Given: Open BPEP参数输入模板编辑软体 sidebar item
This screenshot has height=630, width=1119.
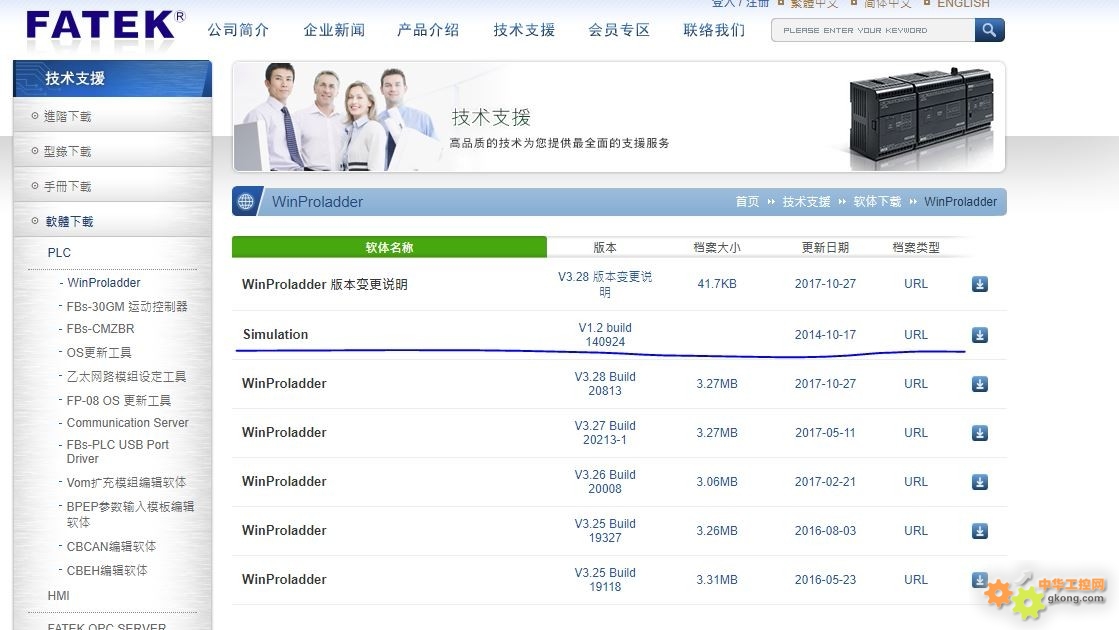Looking at the screenshot, I should (x=130, y=514).
